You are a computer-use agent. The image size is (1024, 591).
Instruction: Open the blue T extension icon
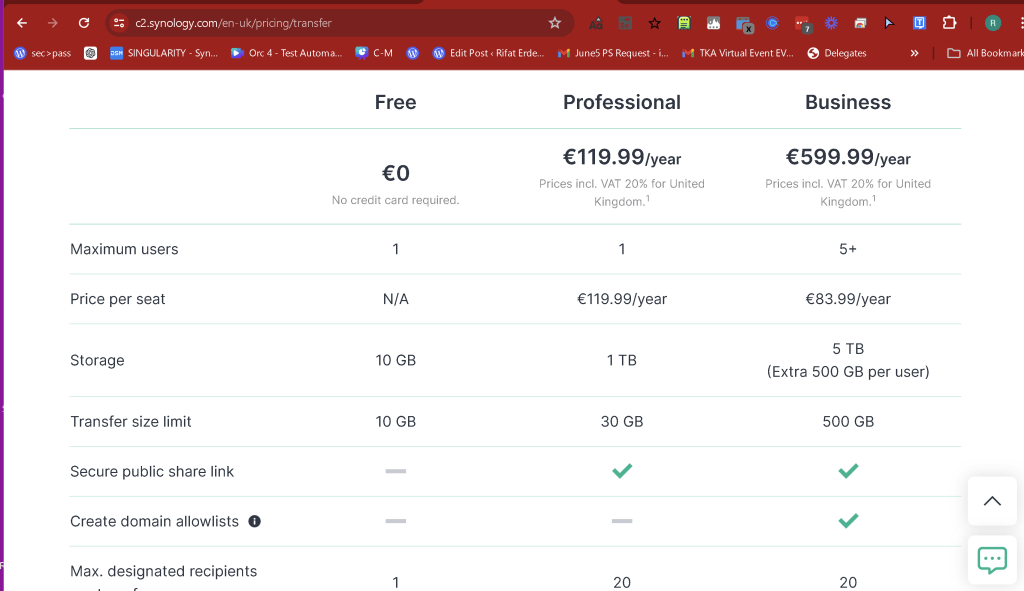click(x=920, y=24)
